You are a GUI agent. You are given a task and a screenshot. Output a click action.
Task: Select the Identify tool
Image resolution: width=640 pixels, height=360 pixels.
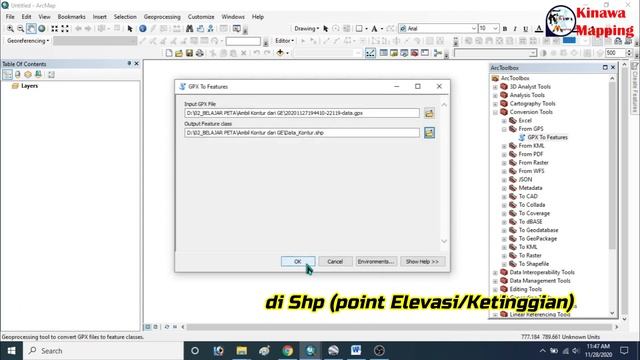click(x=142, y=29)
